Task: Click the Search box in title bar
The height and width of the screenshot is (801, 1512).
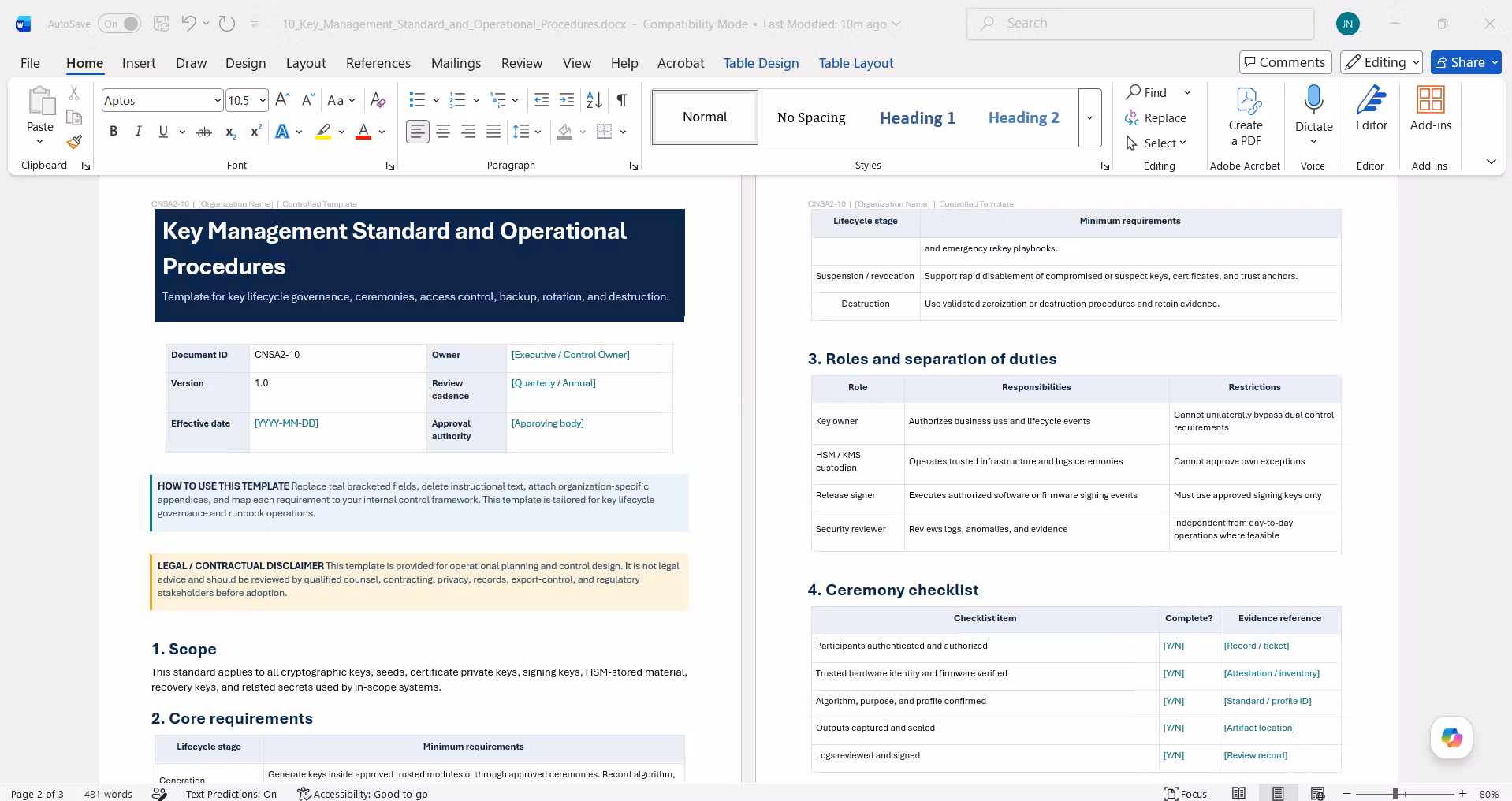Action: coord(1140,24)
